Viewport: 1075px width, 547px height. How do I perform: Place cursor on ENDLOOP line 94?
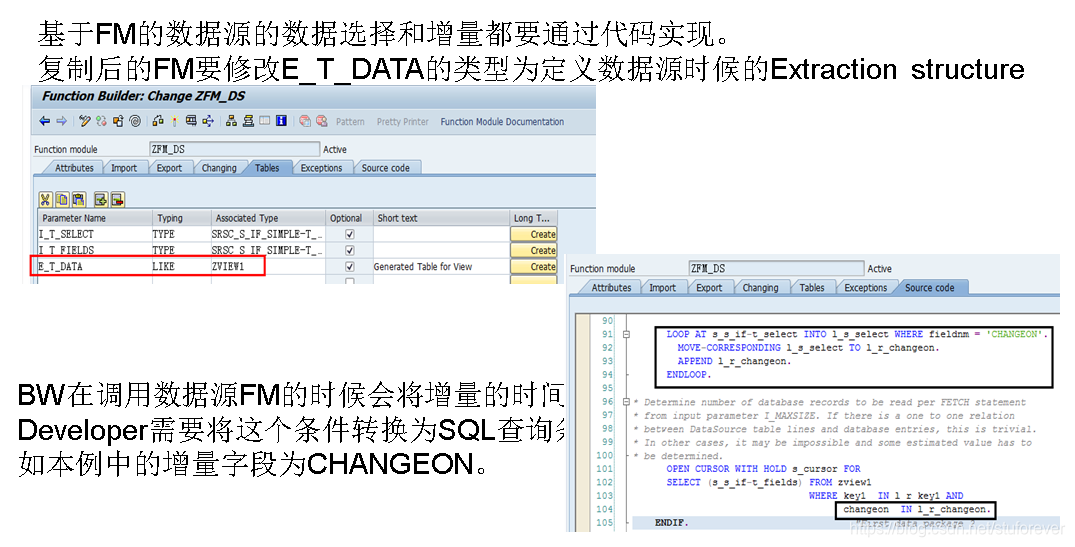pyautogui.click(x=688, y=375)
